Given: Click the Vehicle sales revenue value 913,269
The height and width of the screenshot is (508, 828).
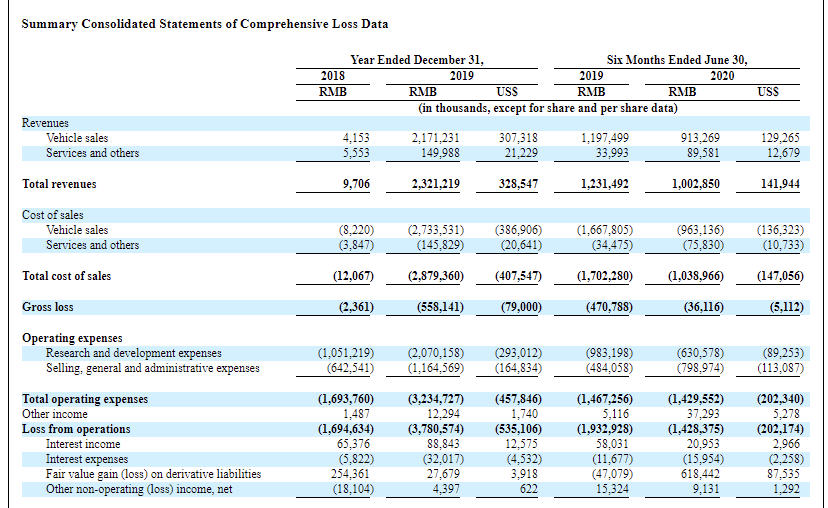Looking at the screenshot, I should pos(700,138).
